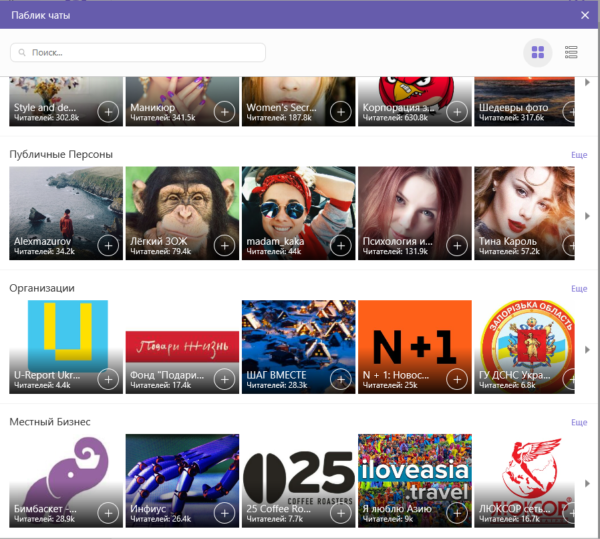Click Читателей: 131.9k under Психология

coord(395,252)
